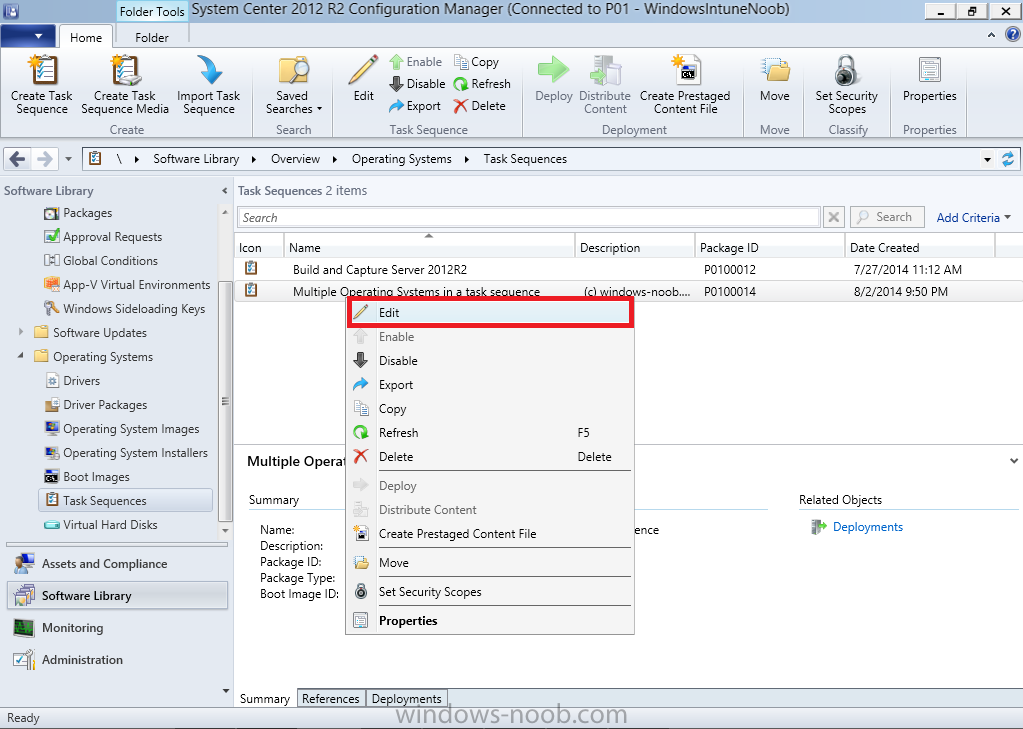Viewport: 1023px width, 729px height.
Task: Navigate forward with the forward arrow
Action: coord(44,159)
